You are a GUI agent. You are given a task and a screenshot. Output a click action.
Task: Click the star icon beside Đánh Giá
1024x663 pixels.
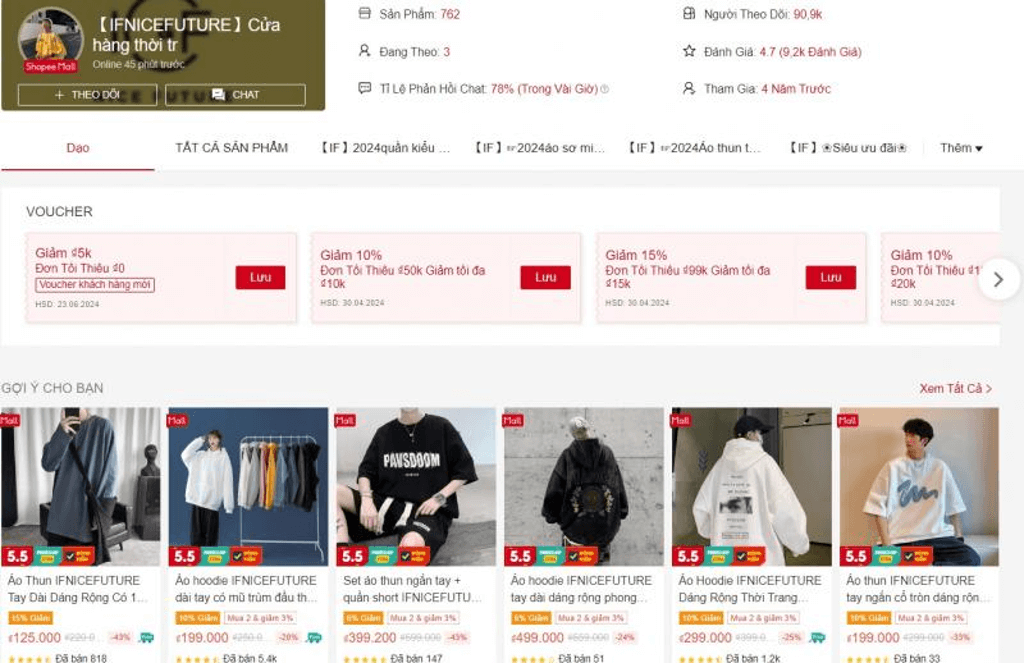tap(689, 50)
